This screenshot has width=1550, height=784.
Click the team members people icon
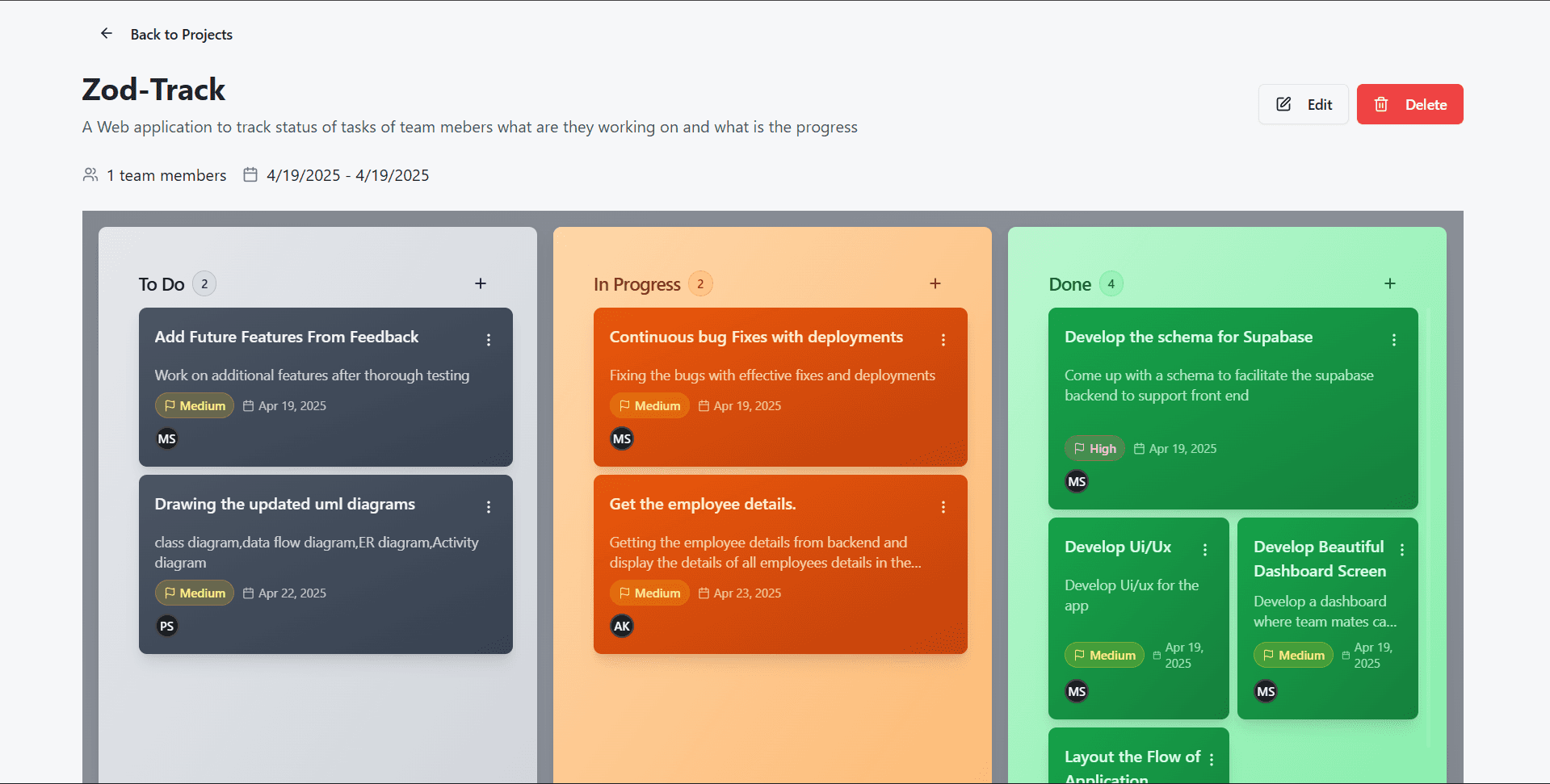tap(90, 174)
